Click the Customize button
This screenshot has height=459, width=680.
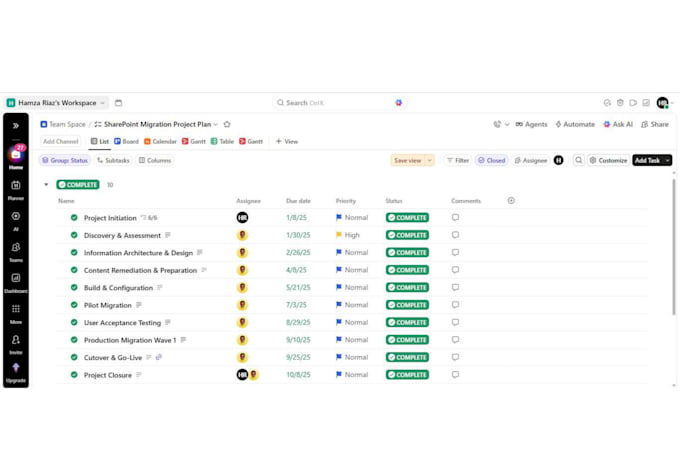(x=608, y=161)
